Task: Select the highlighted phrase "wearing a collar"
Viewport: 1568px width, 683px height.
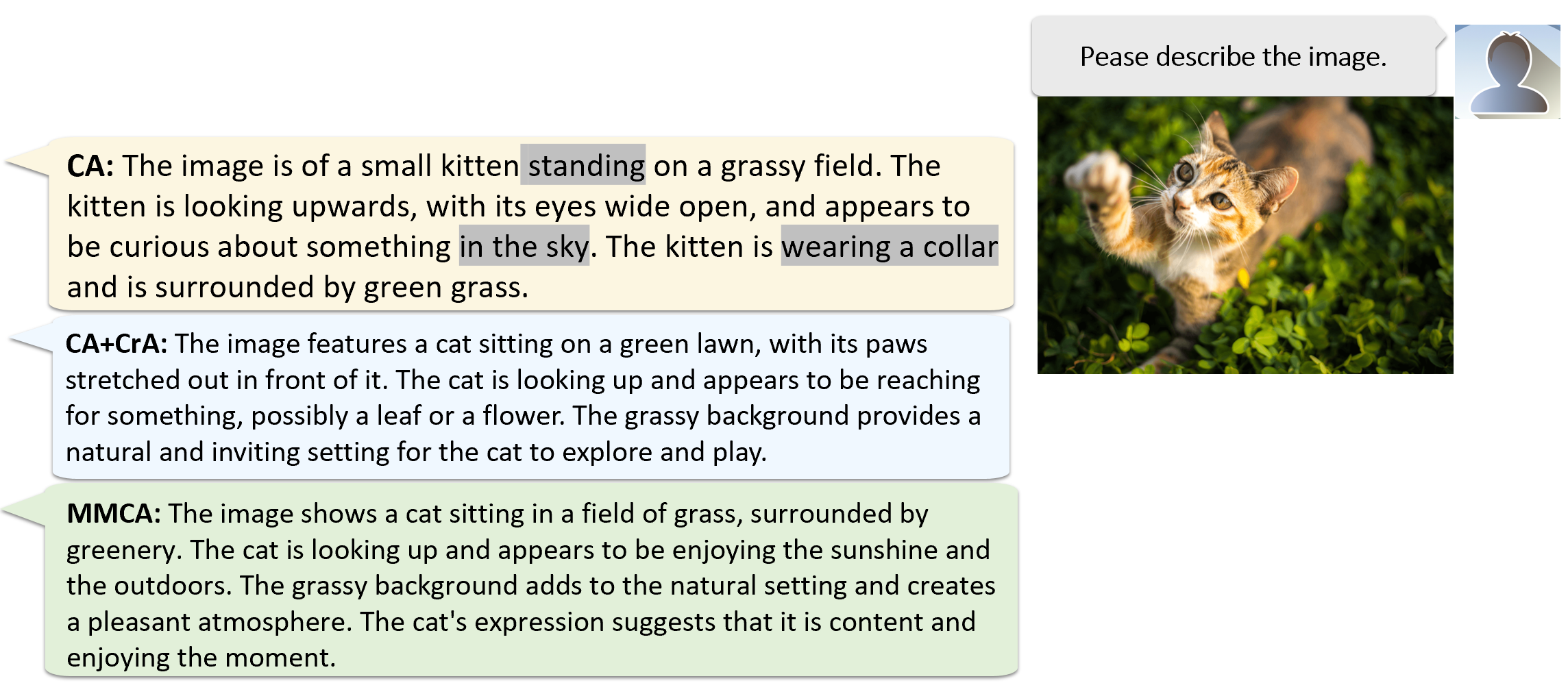Action: pos(889,246)
